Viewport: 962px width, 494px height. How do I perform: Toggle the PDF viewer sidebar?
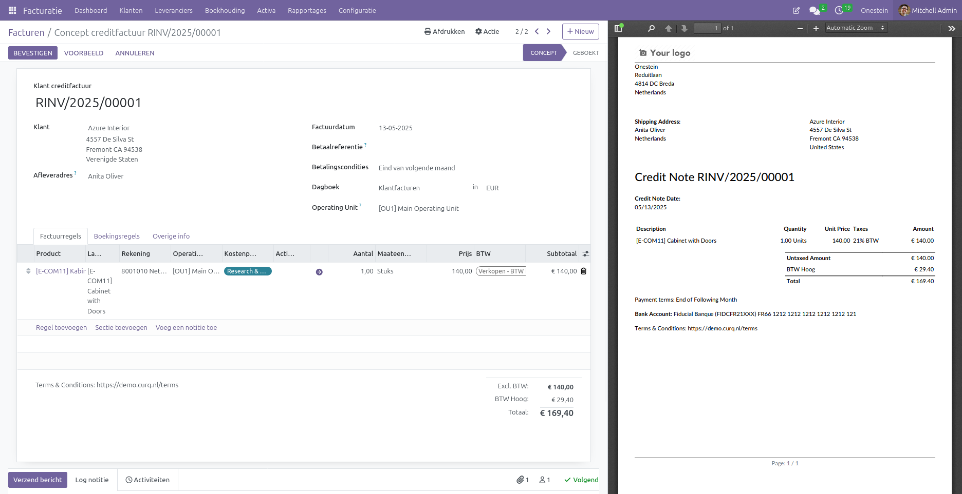[x=620, y=28]
